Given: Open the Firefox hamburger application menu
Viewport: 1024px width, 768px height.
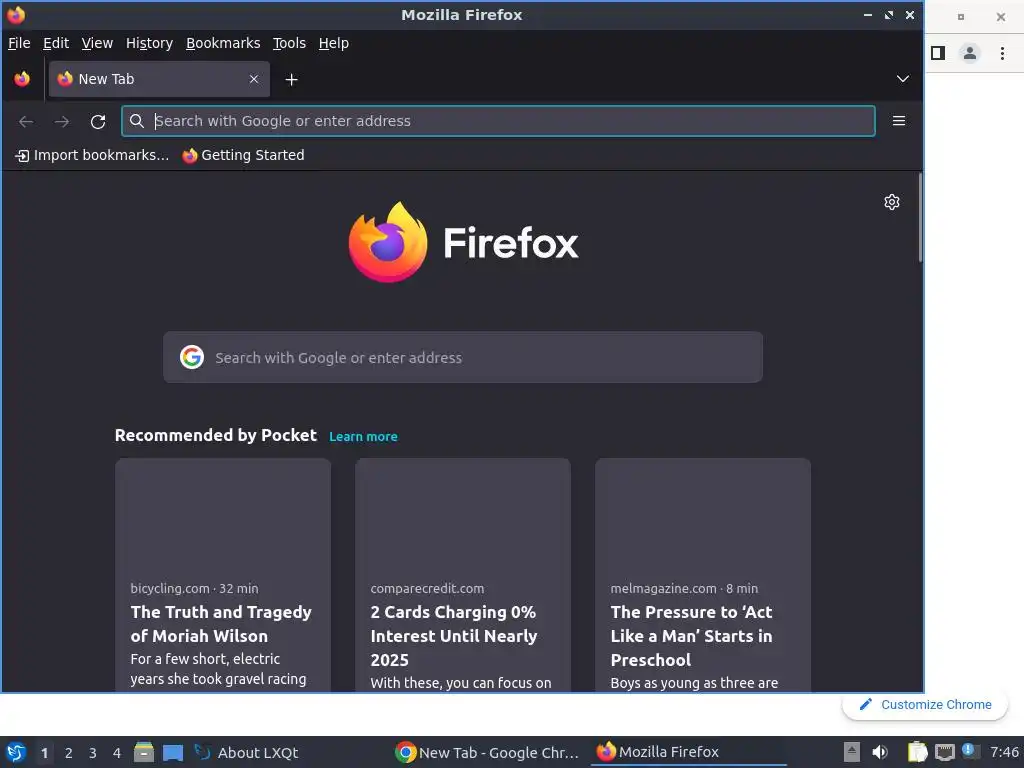Looking at the screenshot, I should 899,121.
